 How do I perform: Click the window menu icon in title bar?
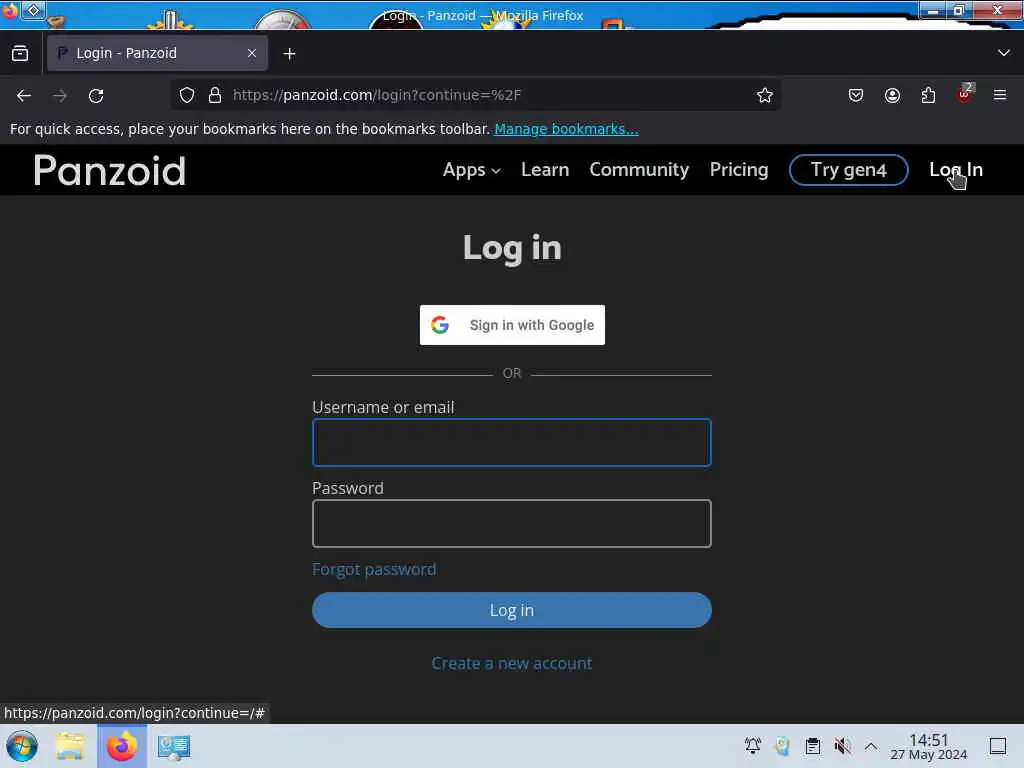(33, 10)
